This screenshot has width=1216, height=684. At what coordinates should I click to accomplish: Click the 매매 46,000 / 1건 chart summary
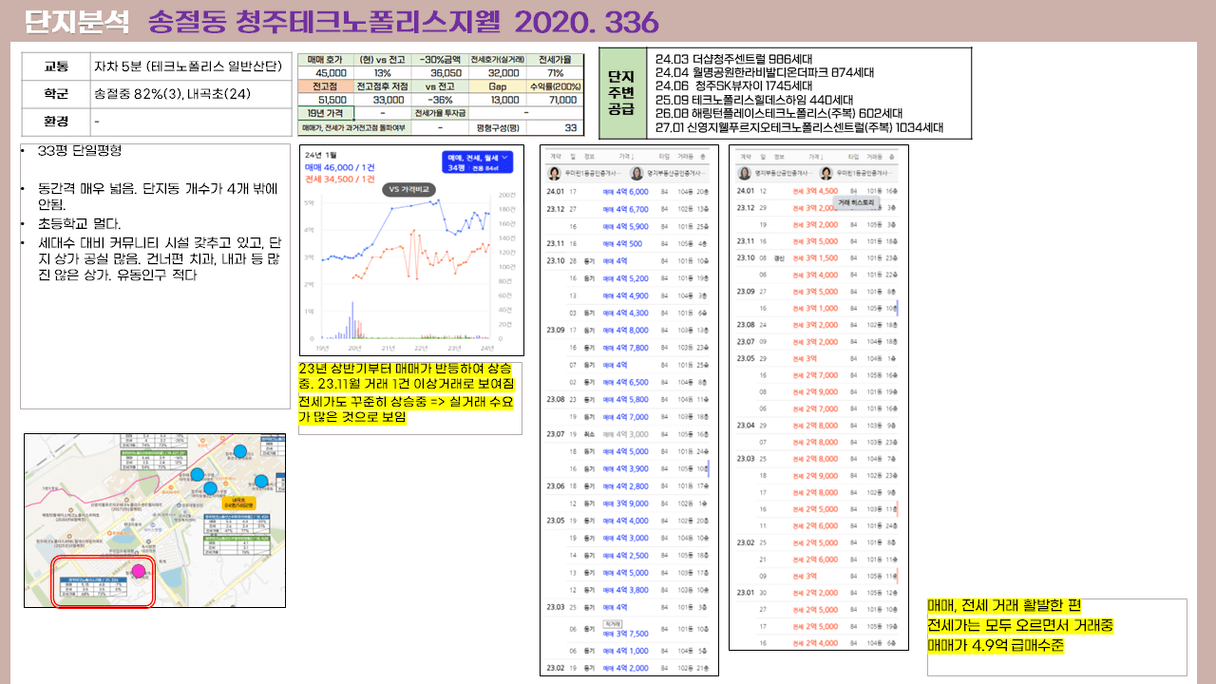[341, 169]
